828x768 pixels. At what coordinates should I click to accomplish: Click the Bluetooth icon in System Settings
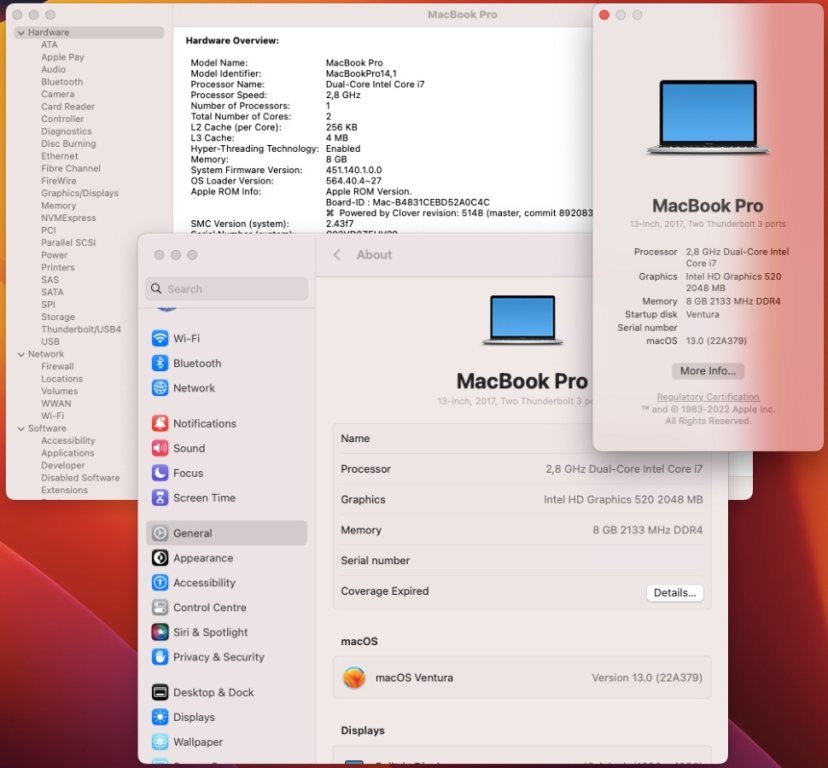[160, 364]
